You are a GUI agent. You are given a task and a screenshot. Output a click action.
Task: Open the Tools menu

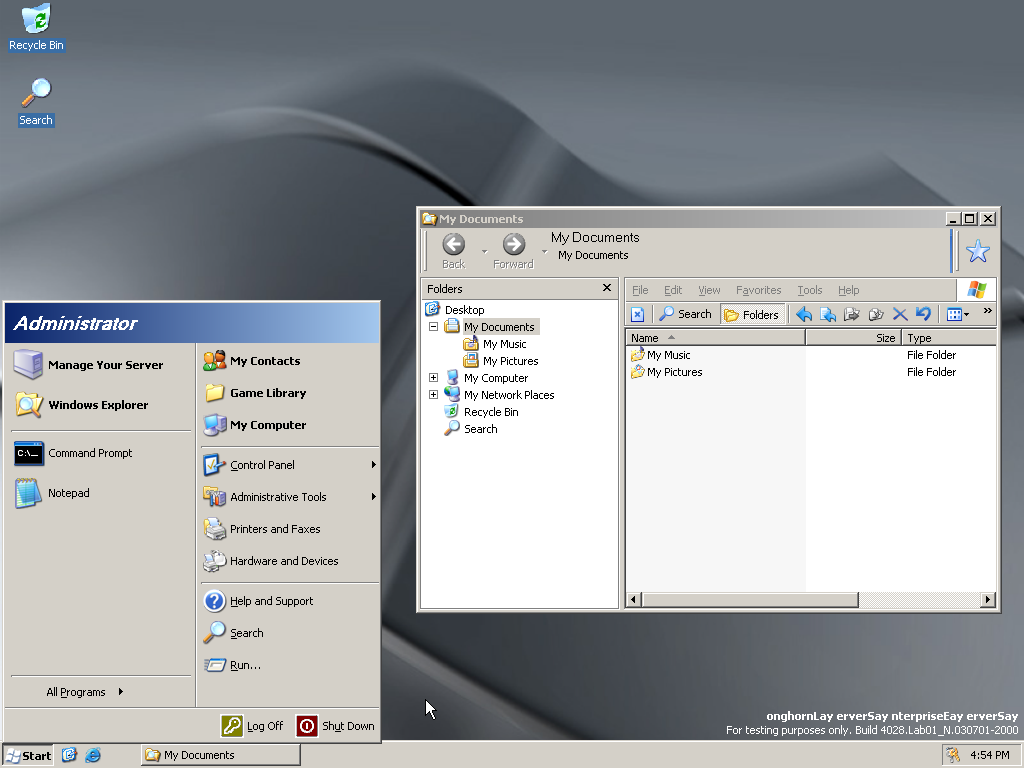(x=809, y=290)
